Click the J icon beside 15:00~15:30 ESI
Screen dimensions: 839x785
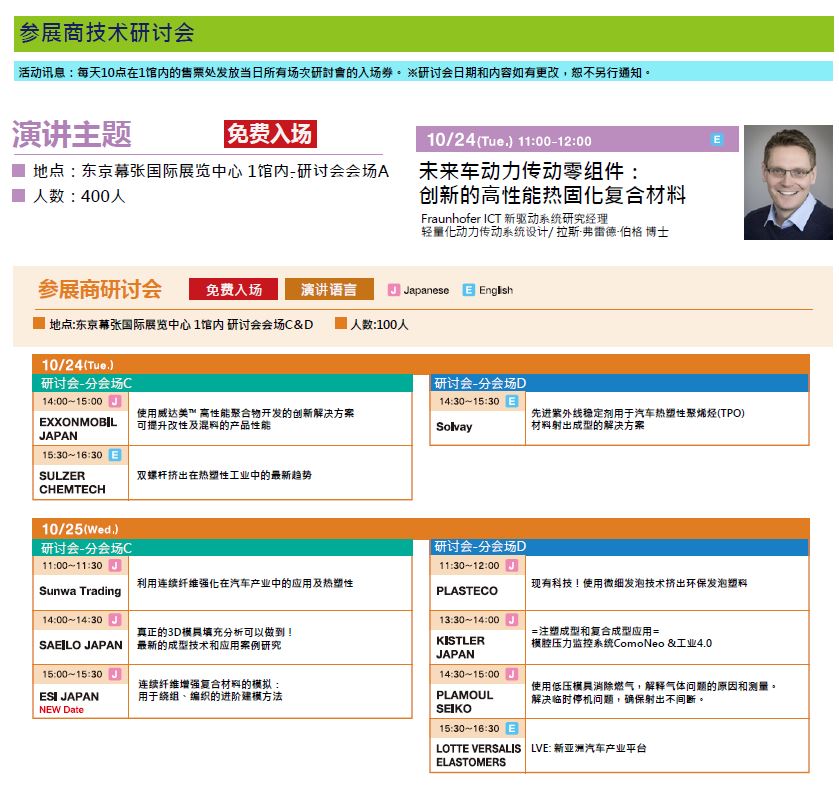point(115,674)
